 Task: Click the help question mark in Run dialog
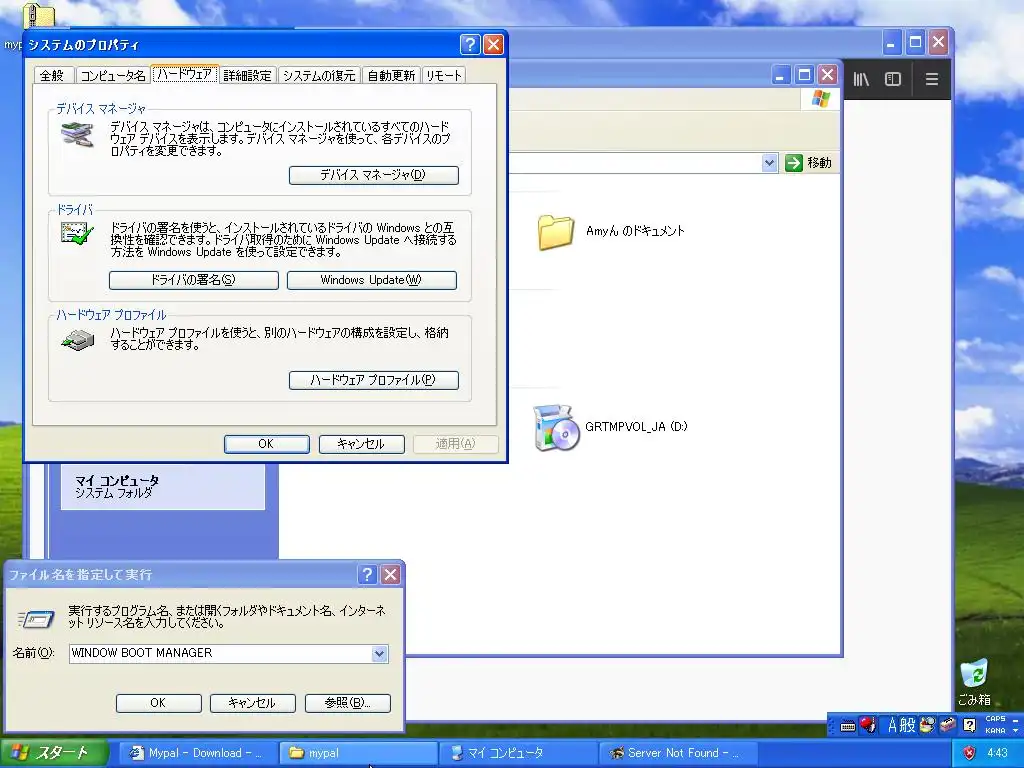coord(367,574)
